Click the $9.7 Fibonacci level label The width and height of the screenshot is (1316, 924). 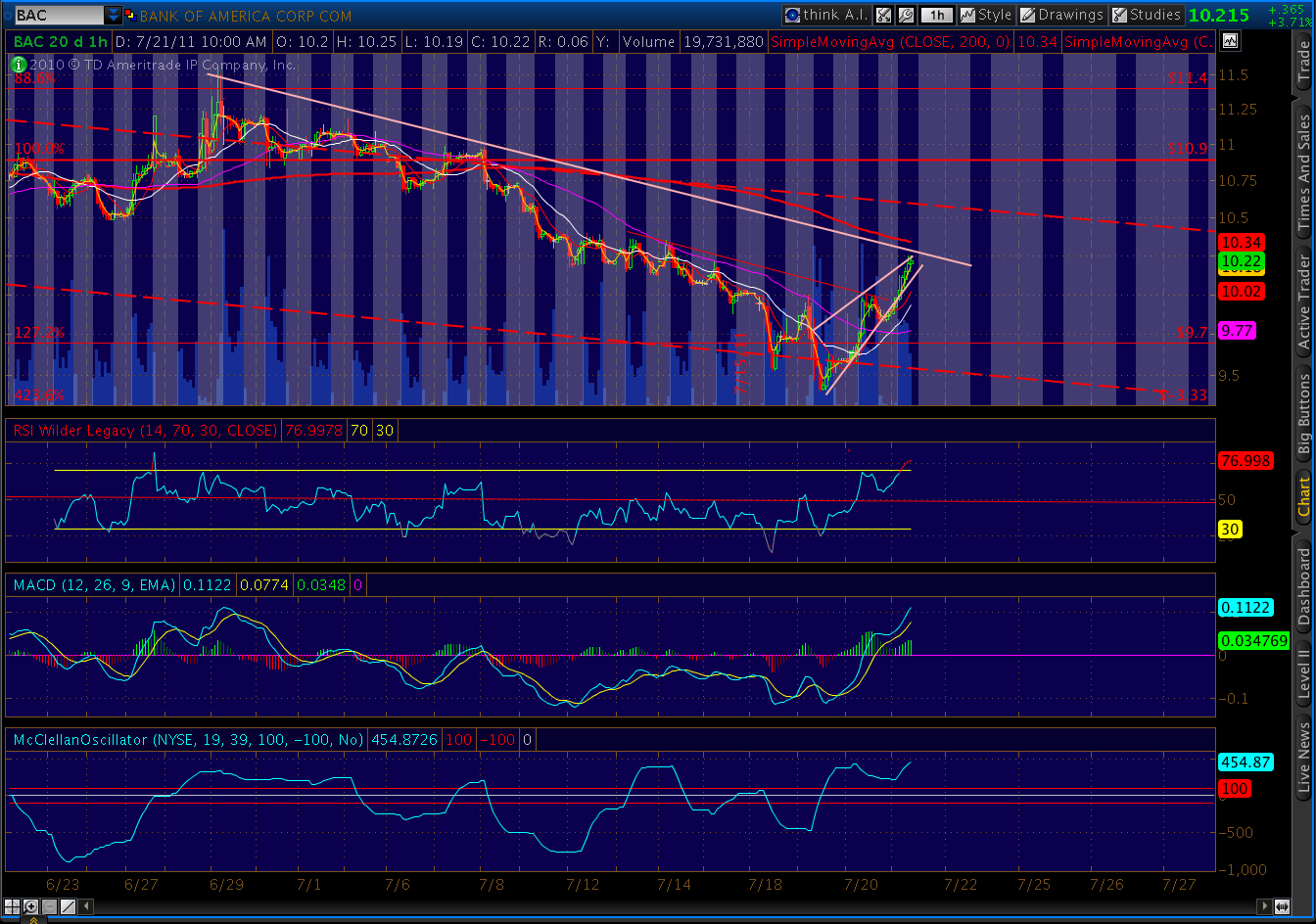(x=1192, y=334)
